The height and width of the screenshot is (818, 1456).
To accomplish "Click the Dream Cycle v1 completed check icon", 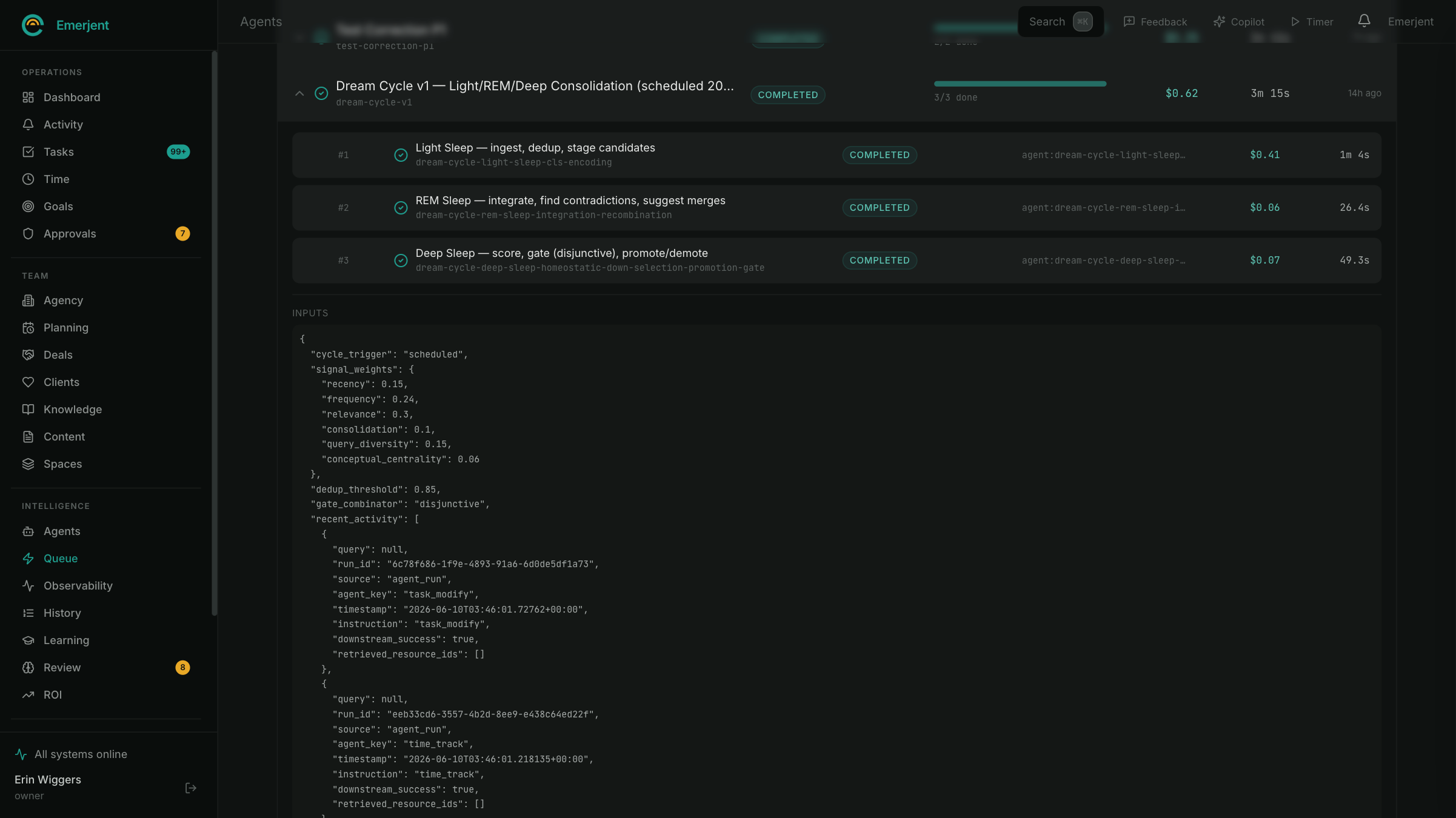I will (x=321, y=93).
